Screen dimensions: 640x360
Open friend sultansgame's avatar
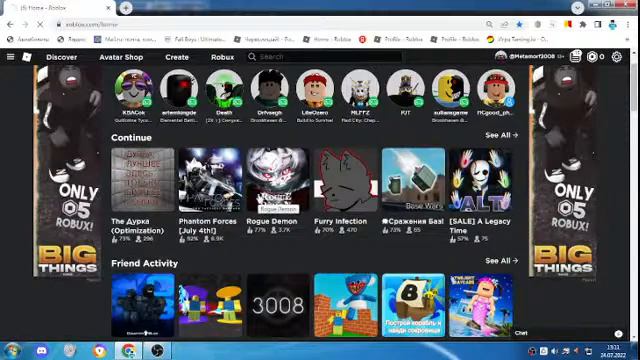point(451,89)
